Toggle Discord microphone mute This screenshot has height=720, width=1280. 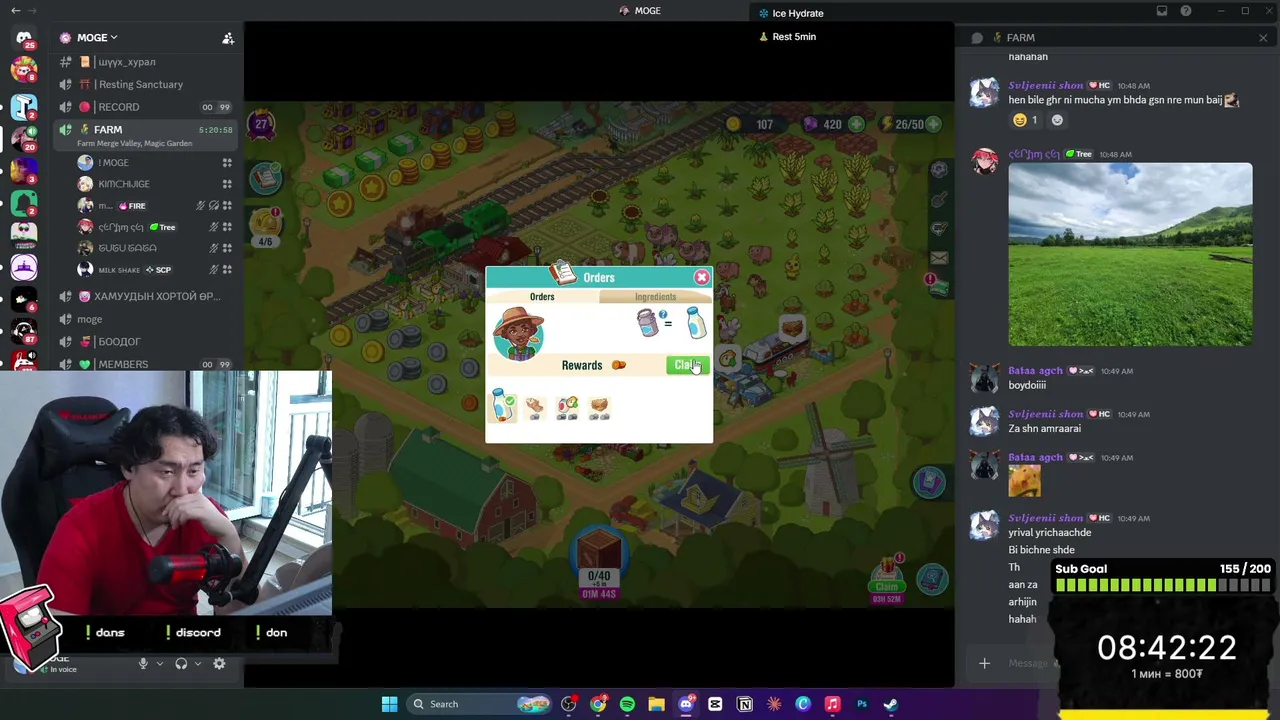coord(143,664)
